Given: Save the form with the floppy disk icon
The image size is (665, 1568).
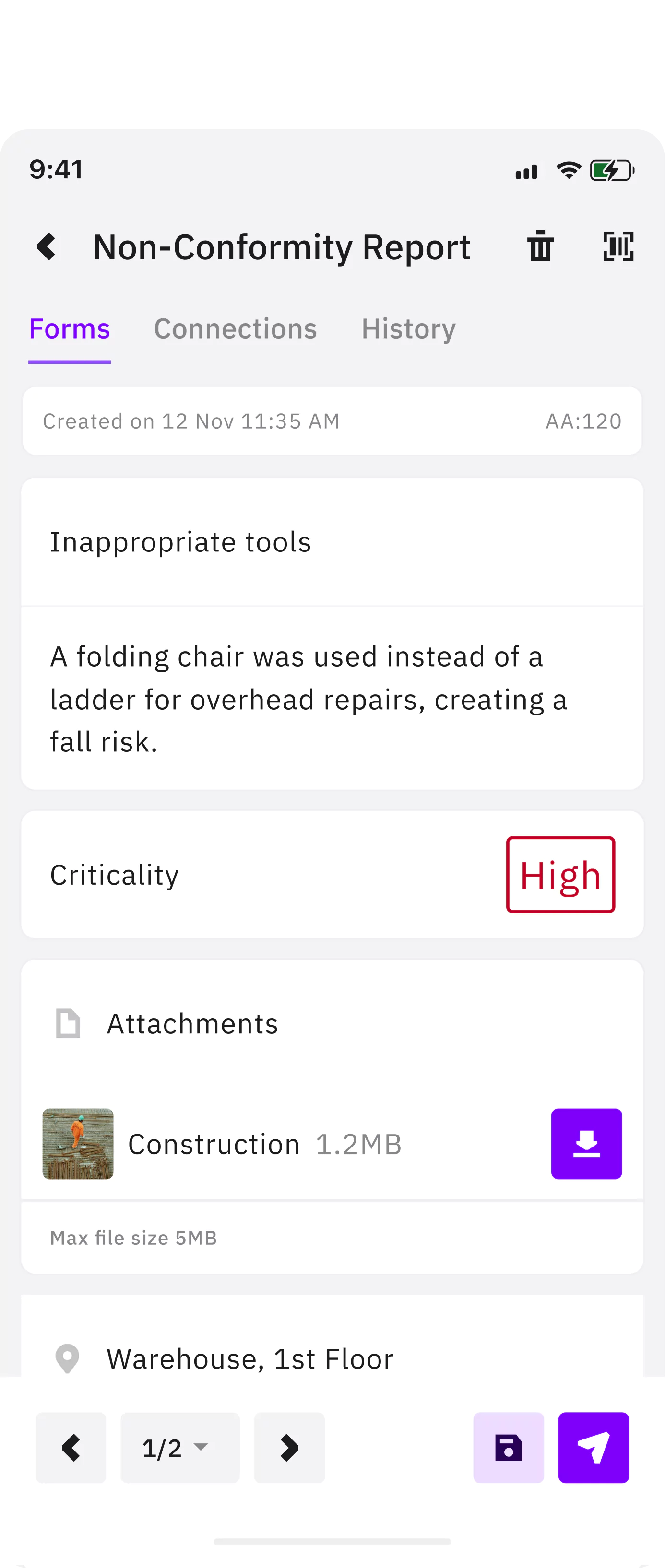Looking at the screenshot, I should (508, 1448).
